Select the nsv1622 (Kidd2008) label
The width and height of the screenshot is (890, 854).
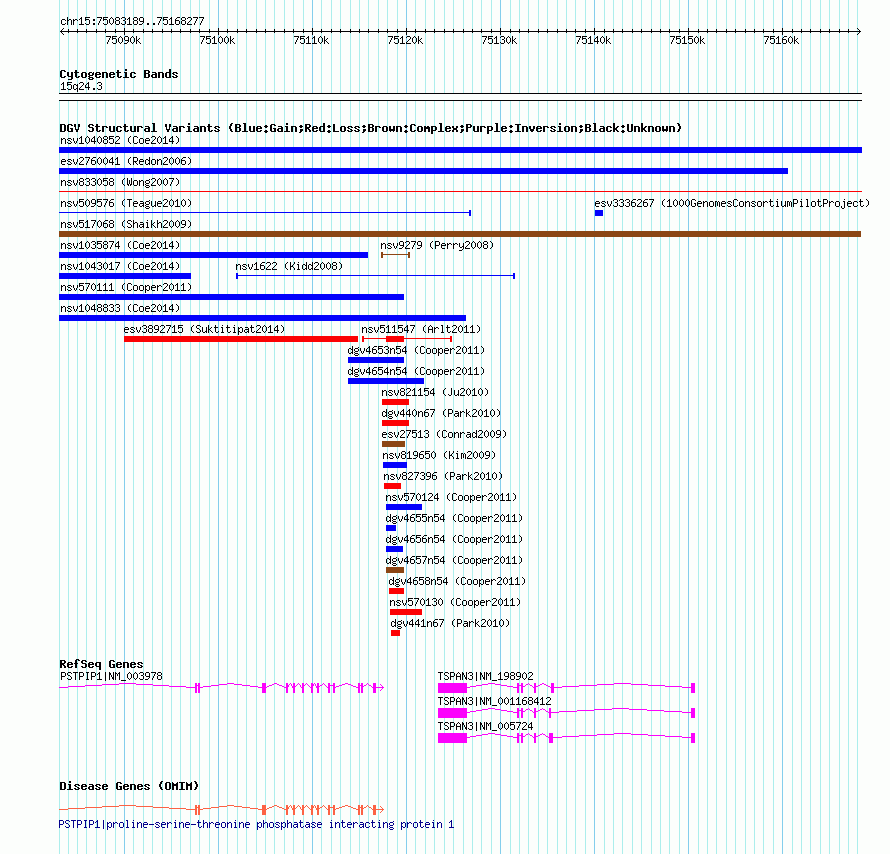pos(289,266)
